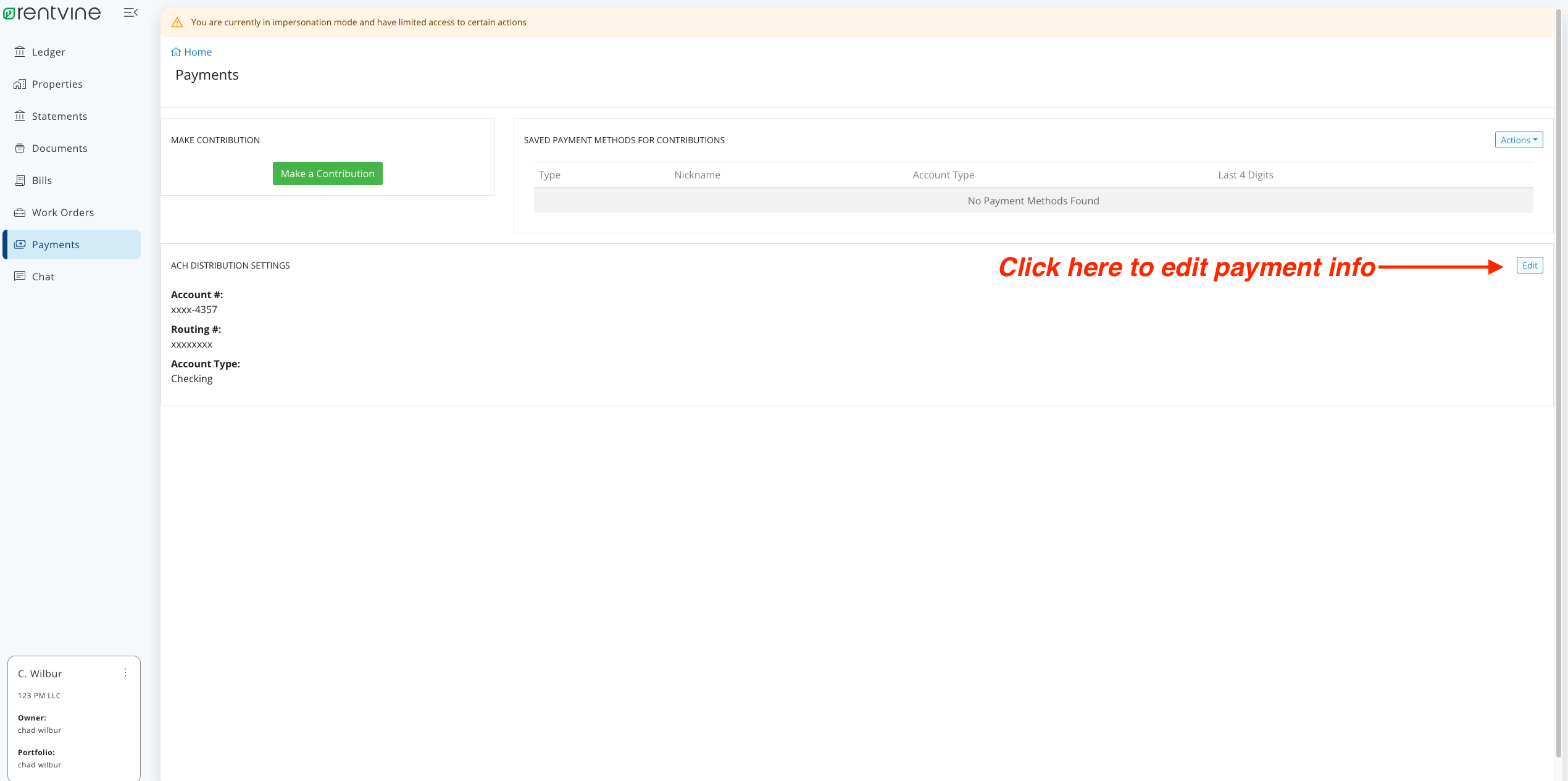The image size is (1568, 781).
Task: Click the MAKE CONTRIBUTION heading
Action: point(215,140)
